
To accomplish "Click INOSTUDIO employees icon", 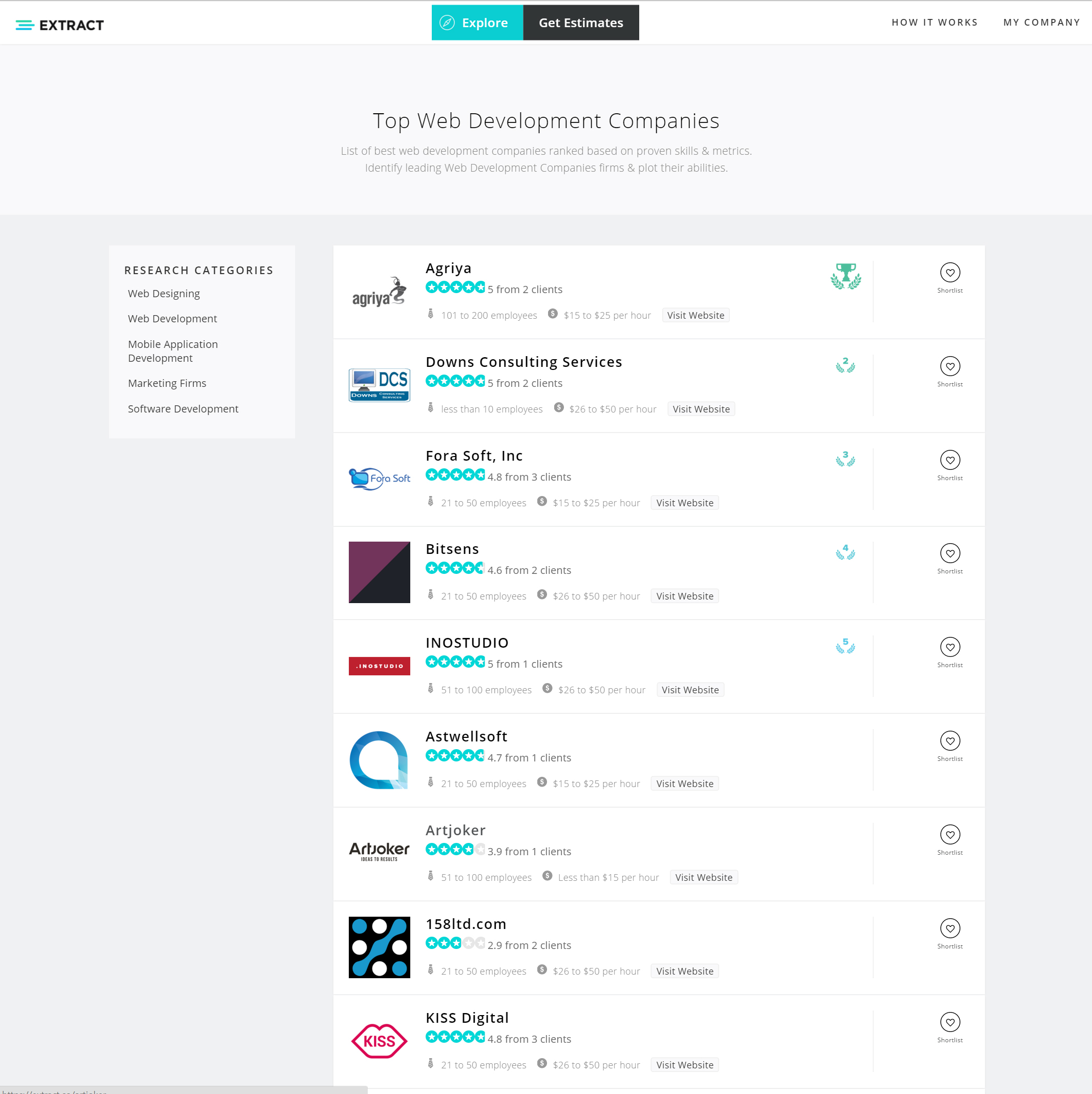I will 430,689.
